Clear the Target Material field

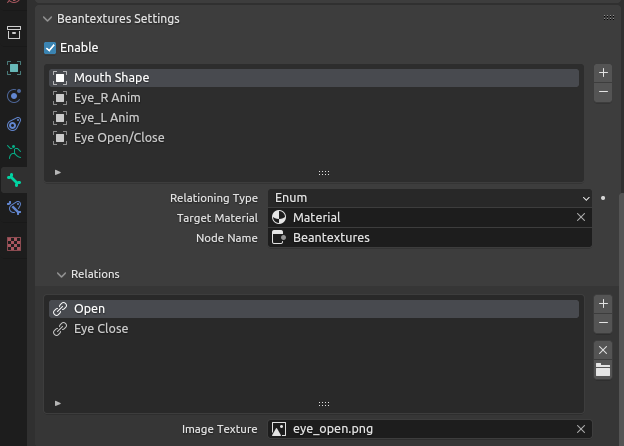pyautogui.click(x=581, y=217)
